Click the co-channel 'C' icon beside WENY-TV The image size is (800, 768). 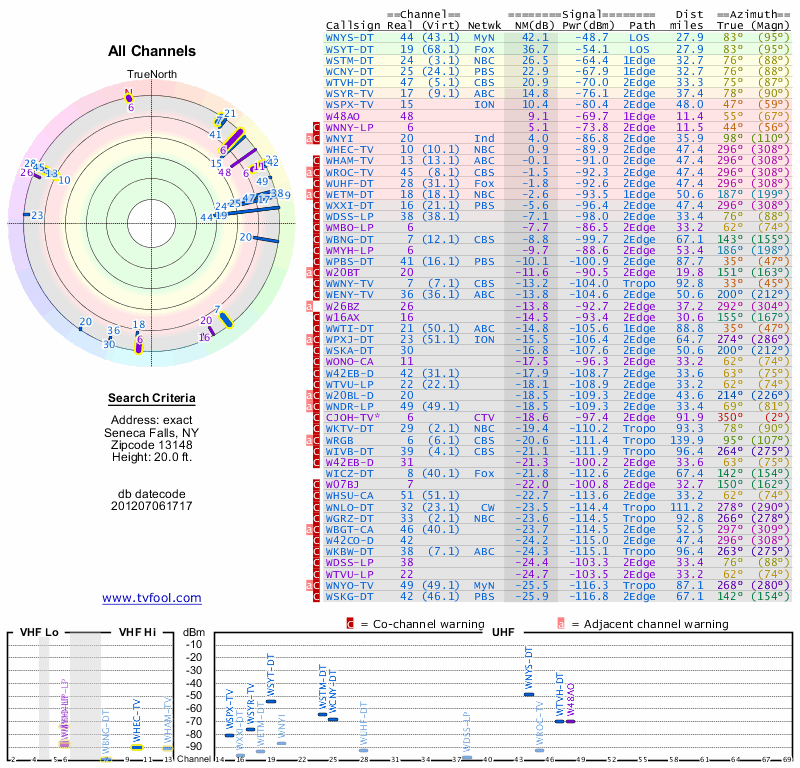316,295
